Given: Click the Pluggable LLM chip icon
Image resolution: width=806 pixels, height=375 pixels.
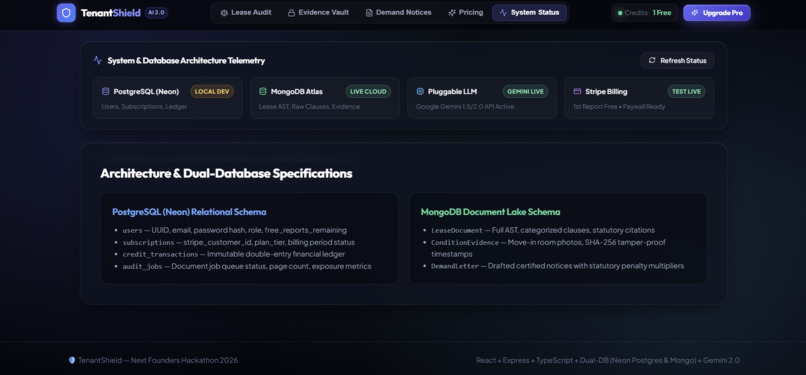Looking at the screenshot, I should (x=420, y=91).
